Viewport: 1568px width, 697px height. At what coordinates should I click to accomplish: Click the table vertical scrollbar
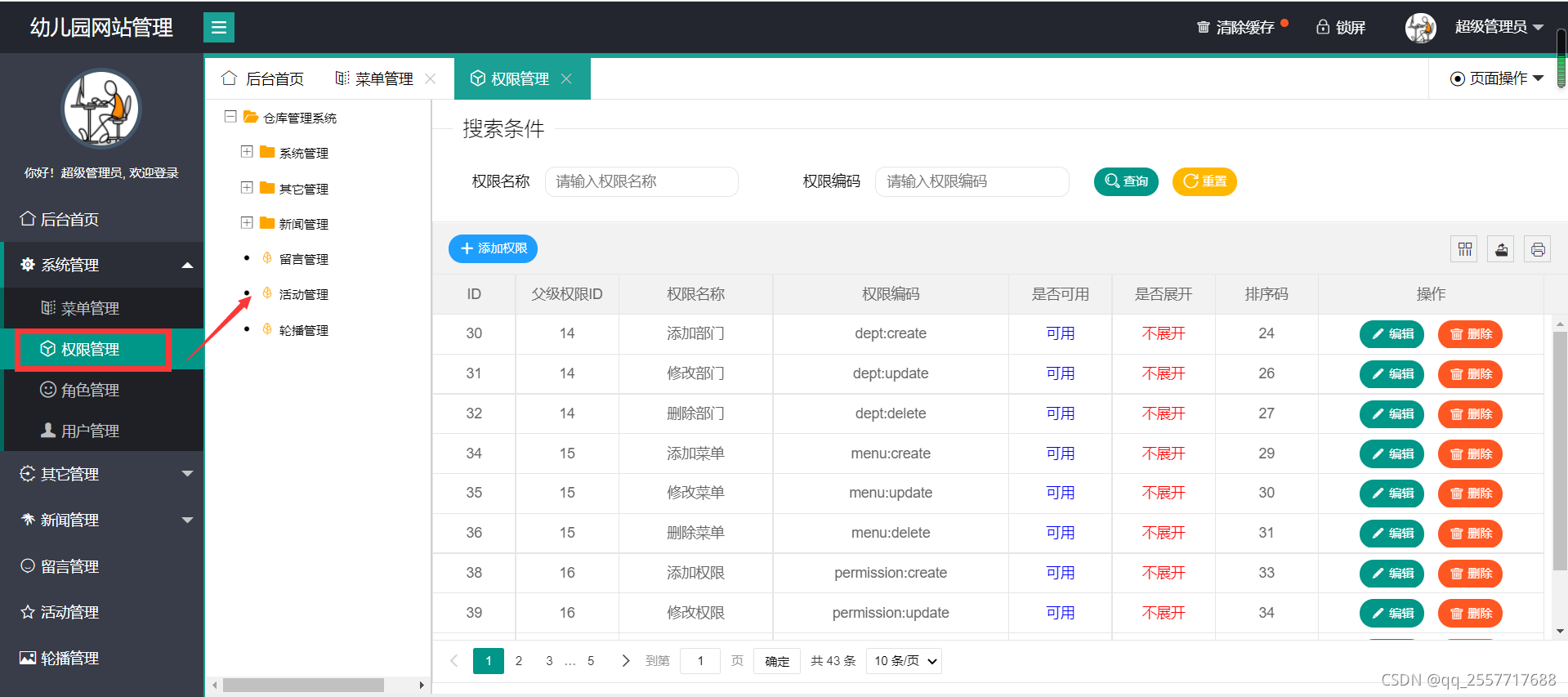pos(1560,449)
